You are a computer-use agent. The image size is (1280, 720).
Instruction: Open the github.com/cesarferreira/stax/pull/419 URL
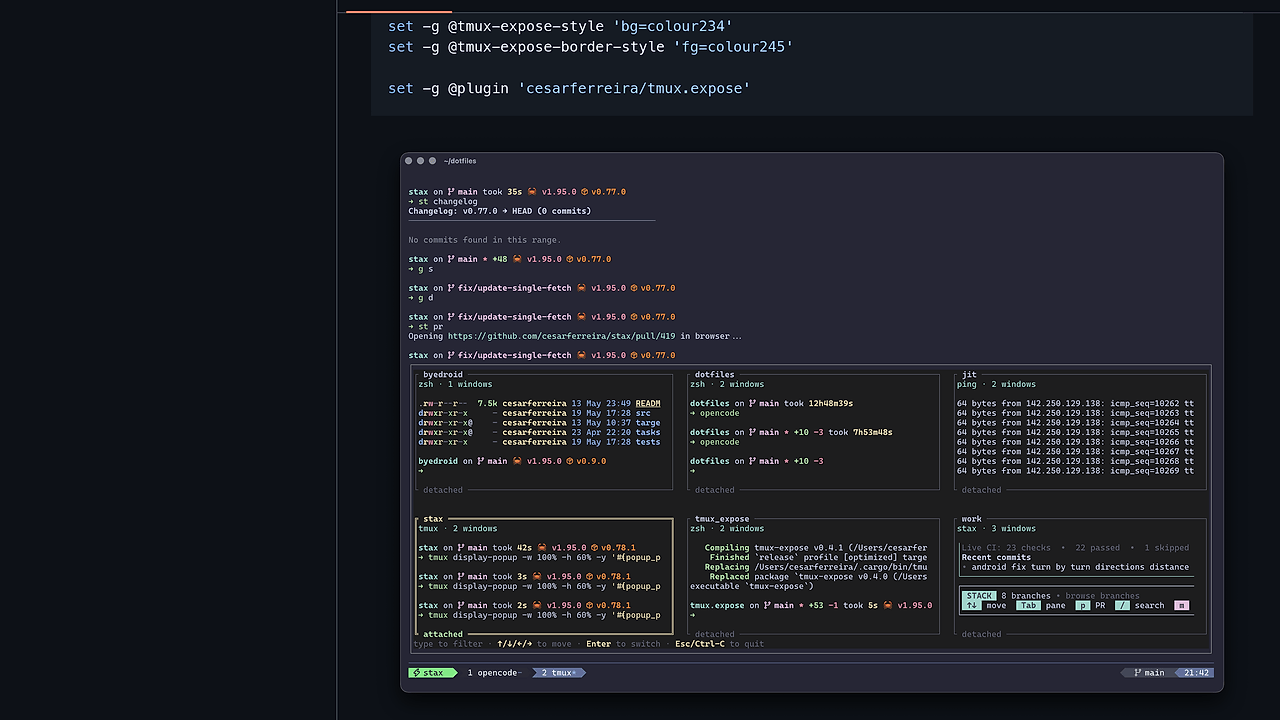562,336
